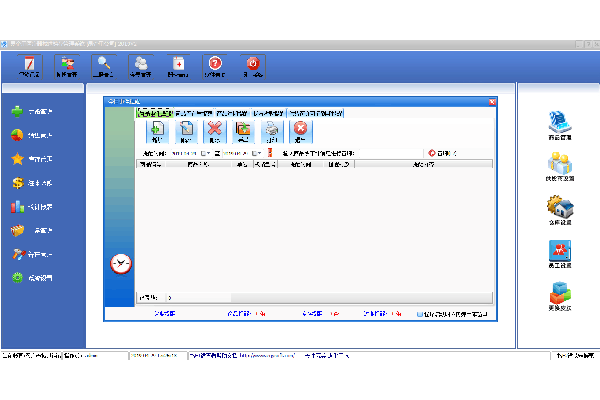Select the green highlighted active tab in dialog
The image size is (600, 400).
click(x=155, y=113)
